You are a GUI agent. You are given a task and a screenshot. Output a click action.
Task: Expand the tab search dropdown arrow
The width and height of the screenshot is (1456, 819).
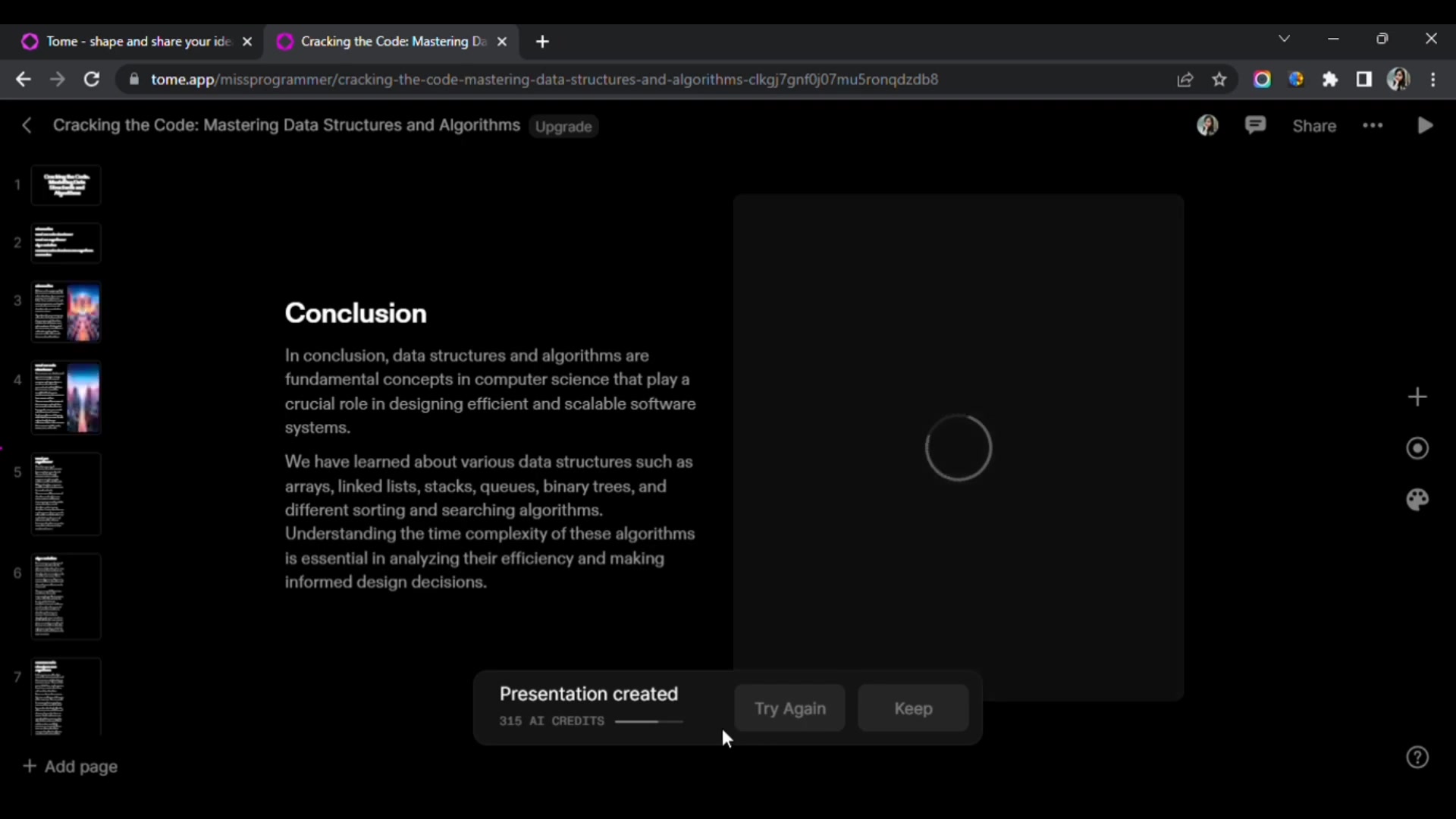coord(1284,39)
